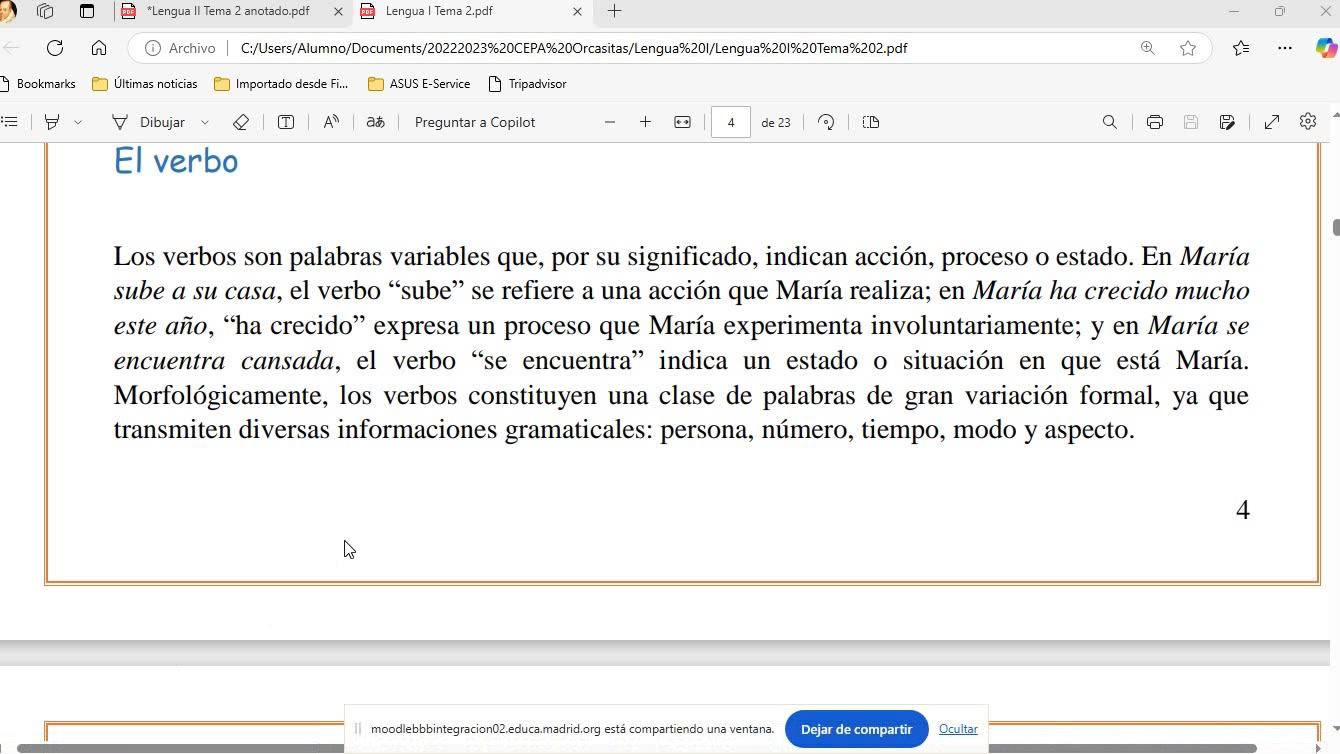Open the workspaces icon
Image resolution: width=1340 pixels, height=754 pixels.
point(45,11)
